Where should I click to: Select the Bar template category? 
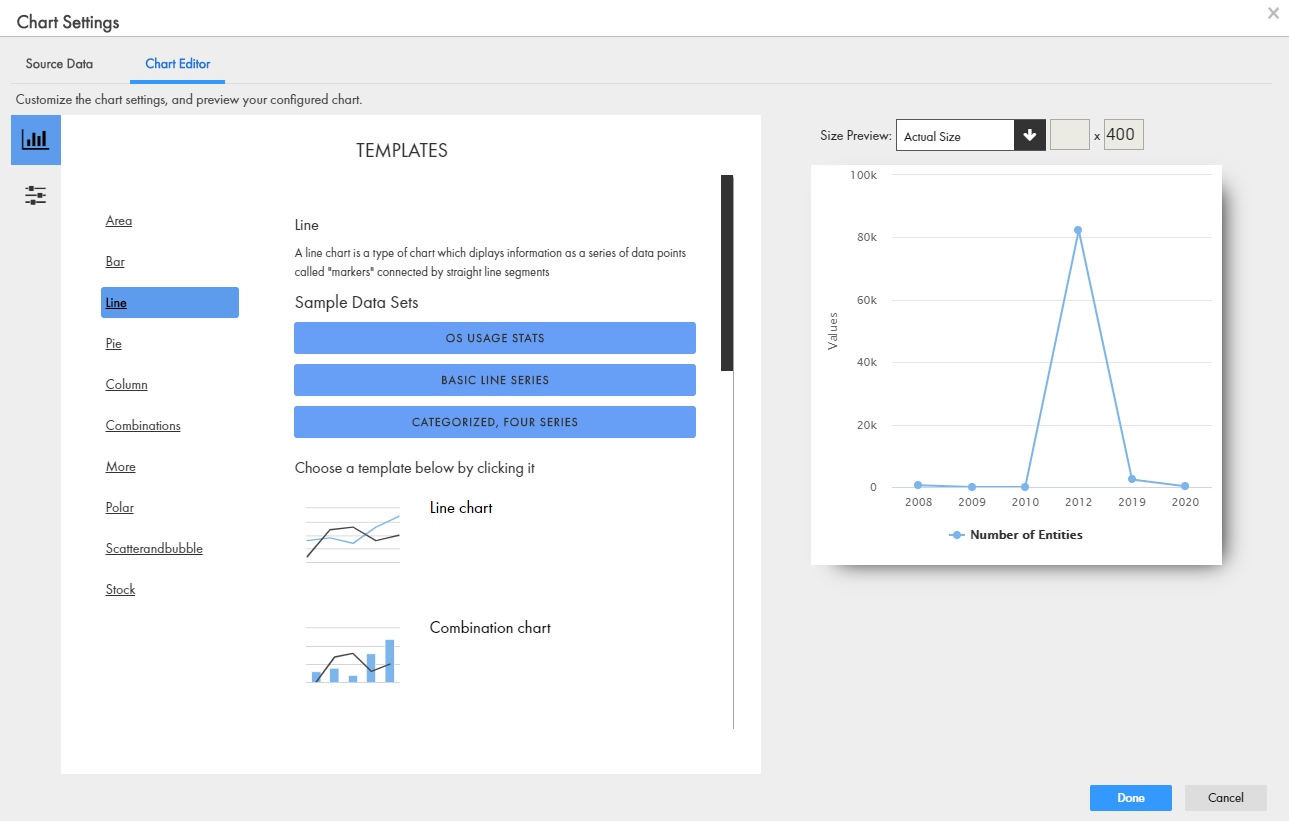(115, 262)
